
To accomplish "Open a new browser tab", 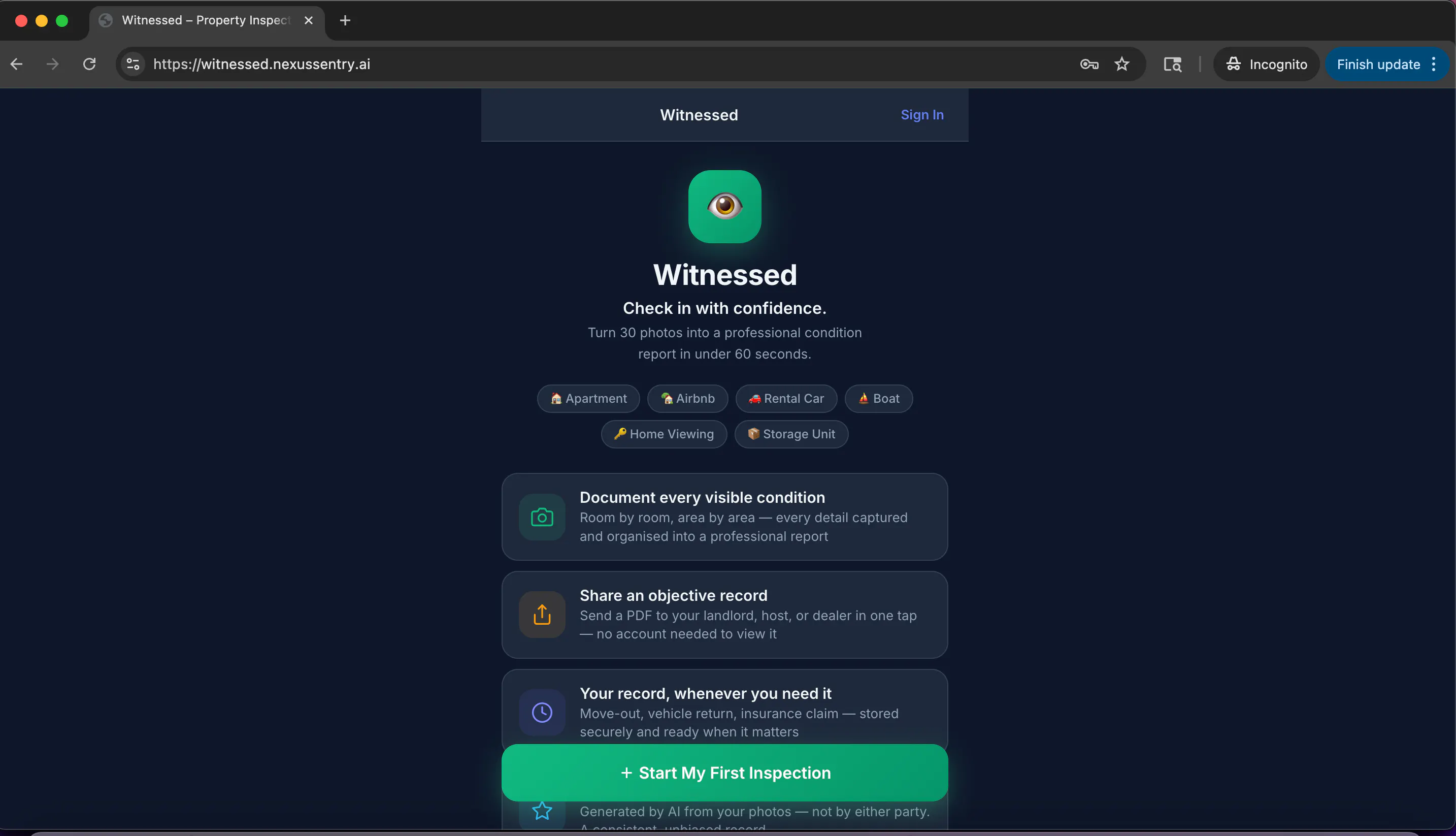I will pyautogui.click(x=345, y=21).
